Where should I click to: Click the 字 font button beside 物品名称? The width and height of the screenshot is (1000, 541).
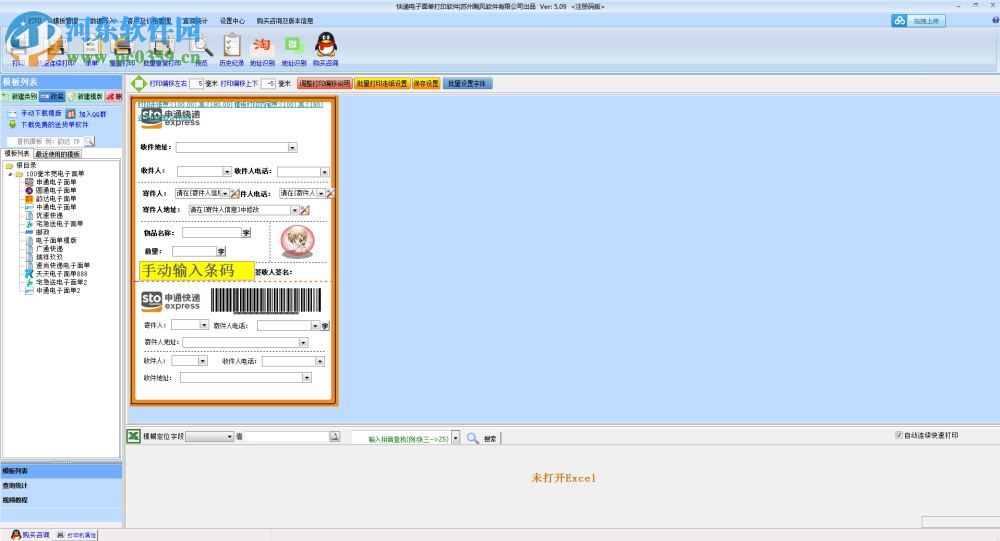click(246, 233)
